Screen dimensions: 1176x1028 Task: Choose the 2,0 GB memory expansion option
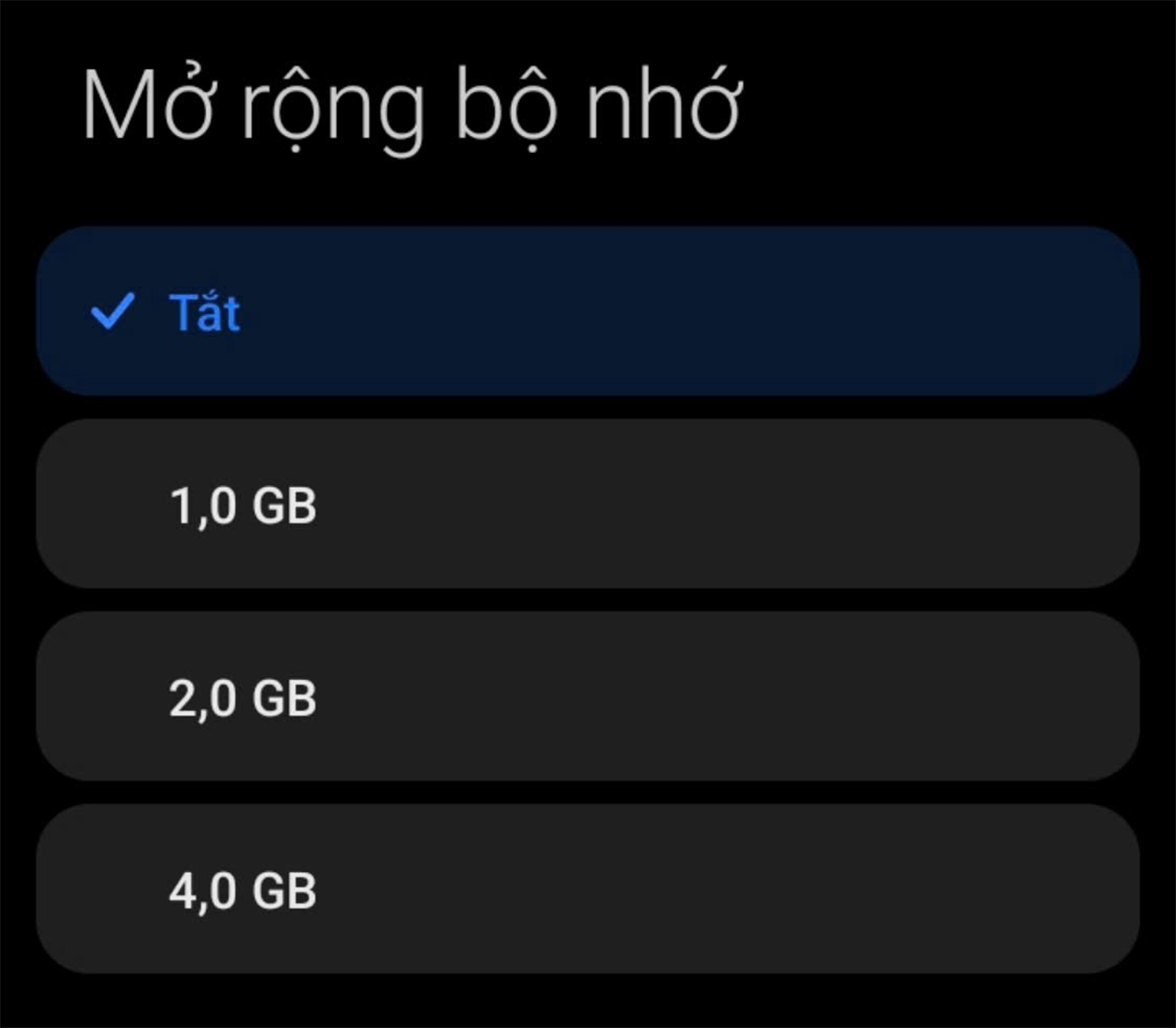(x=588, y=696)
